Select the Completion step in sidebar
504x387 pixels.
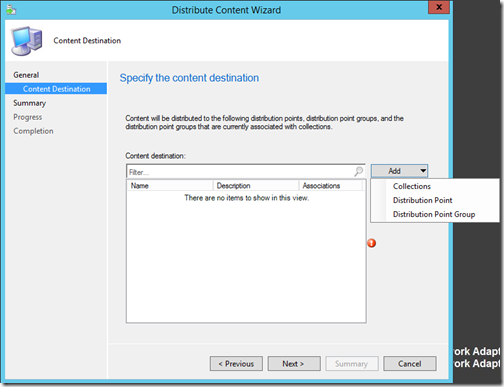(x=33, y=131)
